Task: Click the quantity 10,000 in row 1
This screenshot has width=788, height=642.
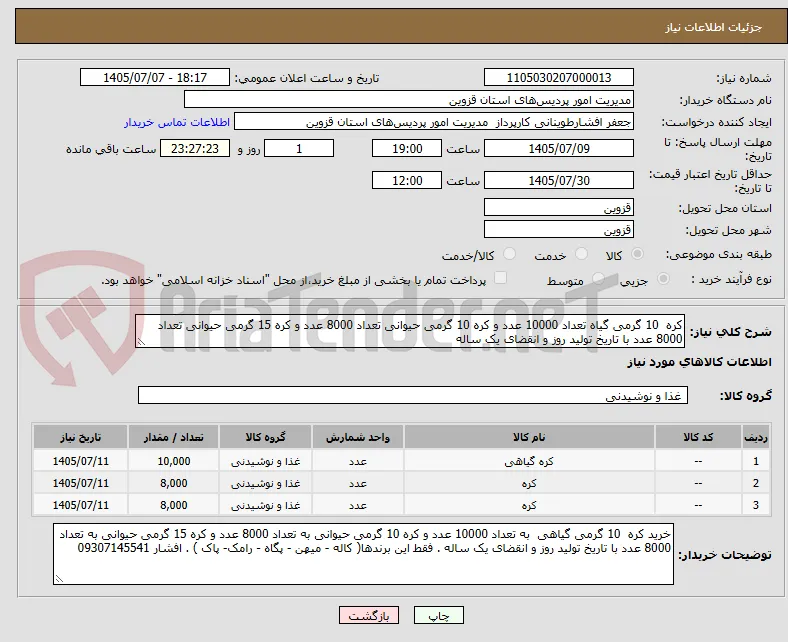Action: pyautogui.click(x=174, y=461)
